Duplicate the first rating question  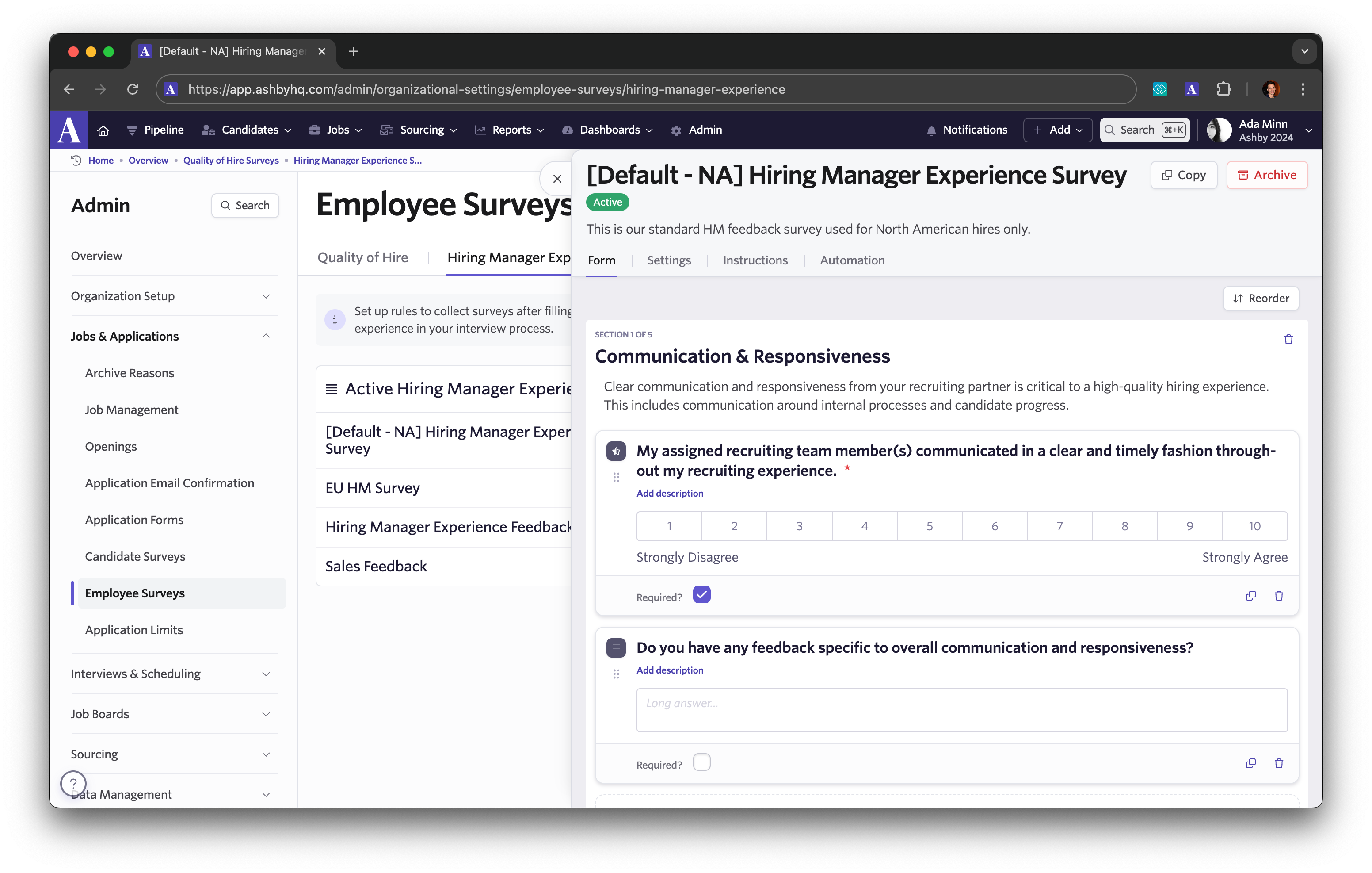click(1250, 595)
